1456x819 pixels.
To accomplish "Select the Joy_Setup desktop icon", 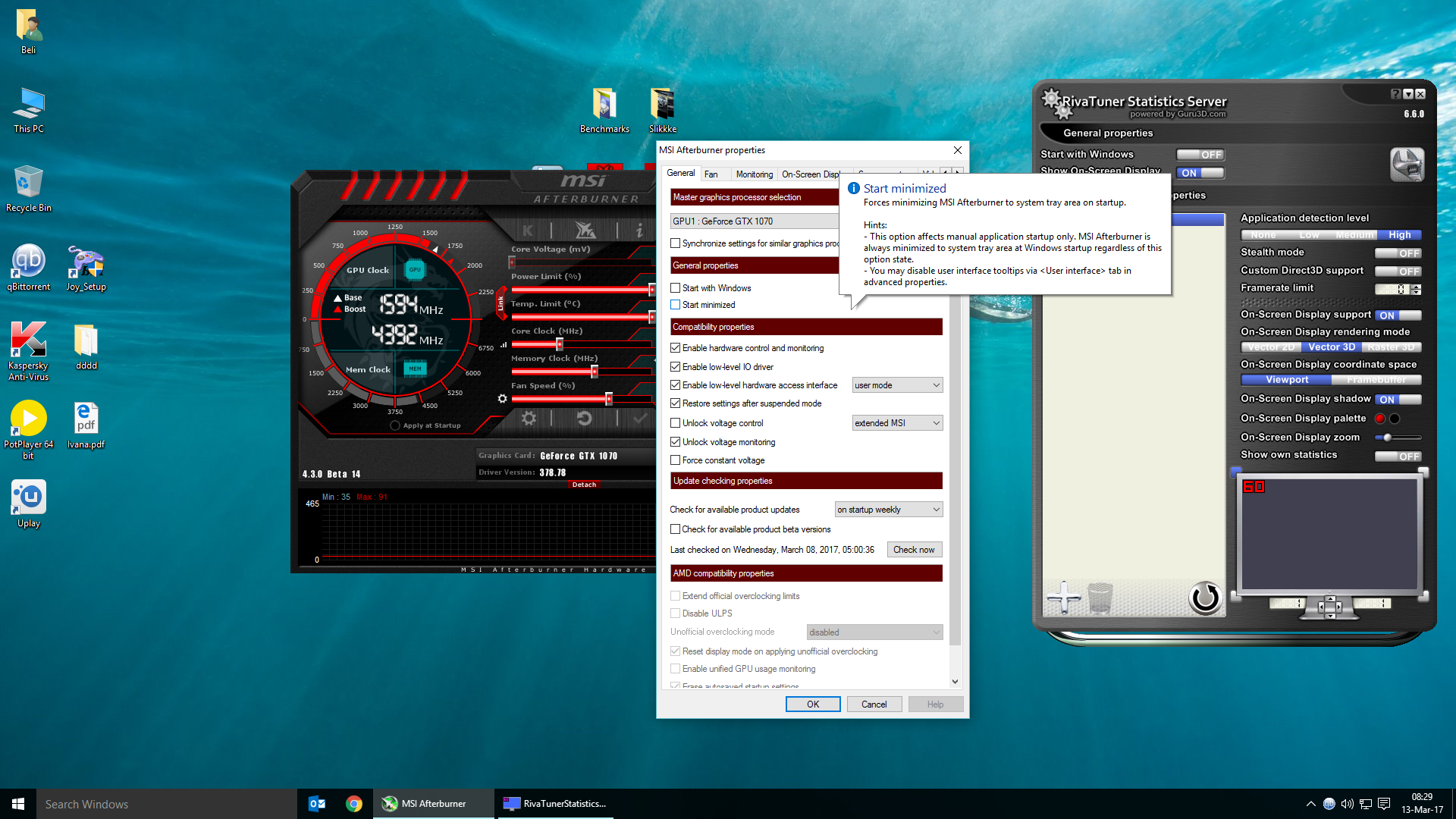I will pos(86,267).
